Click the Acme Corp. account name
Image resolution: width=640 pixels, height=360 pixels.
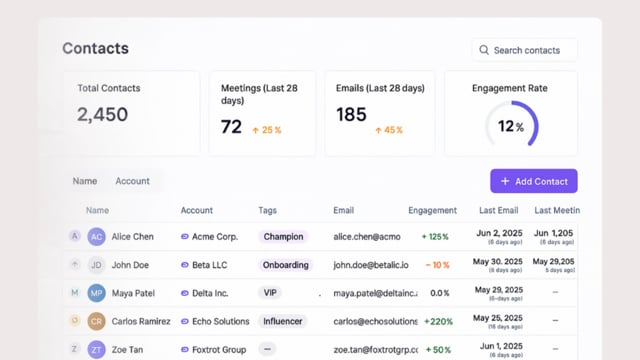[215, 236]
